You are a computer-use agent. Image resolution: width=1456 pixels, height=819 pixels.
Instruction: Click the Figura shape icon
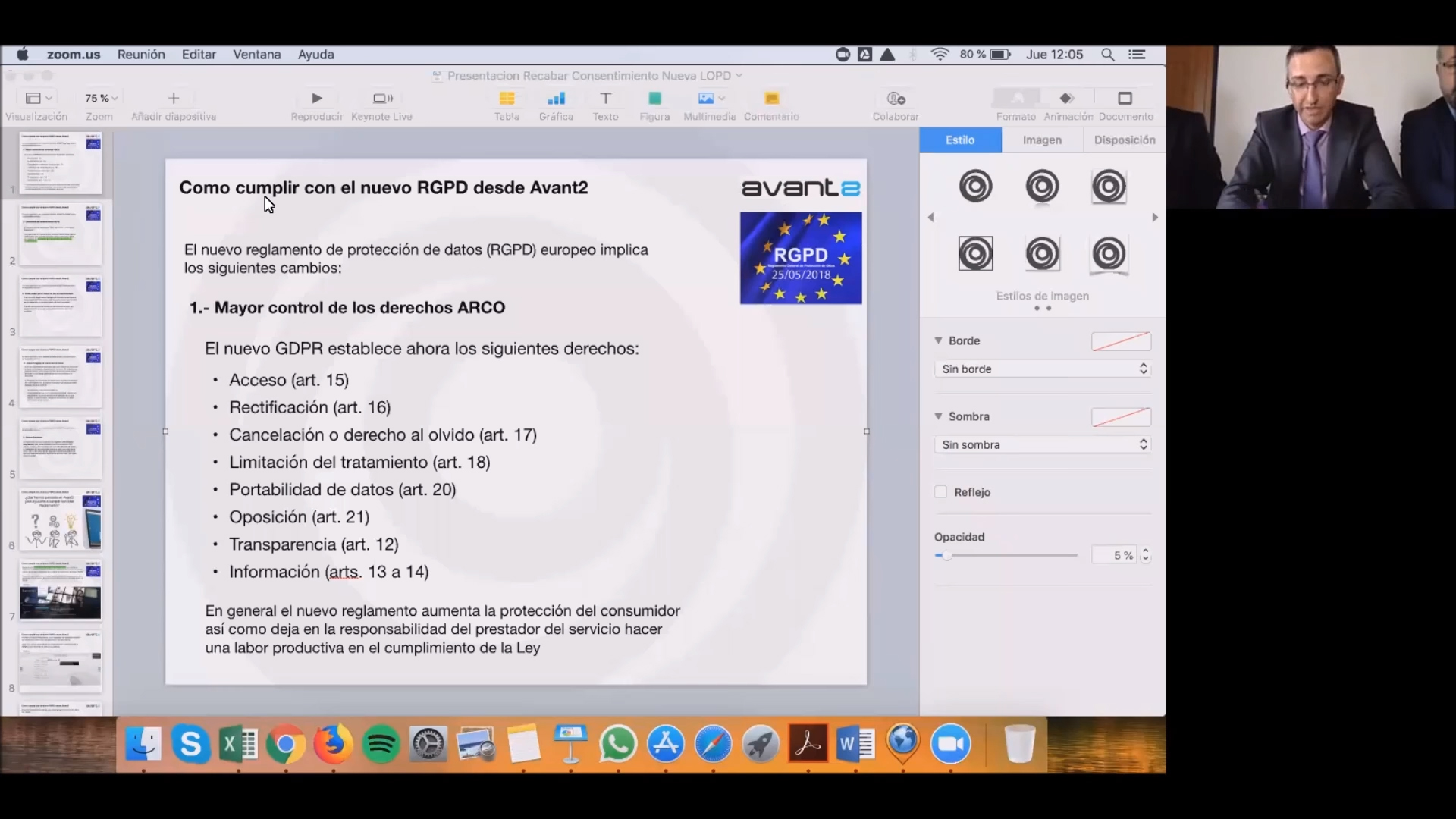[x=654, y=99]
